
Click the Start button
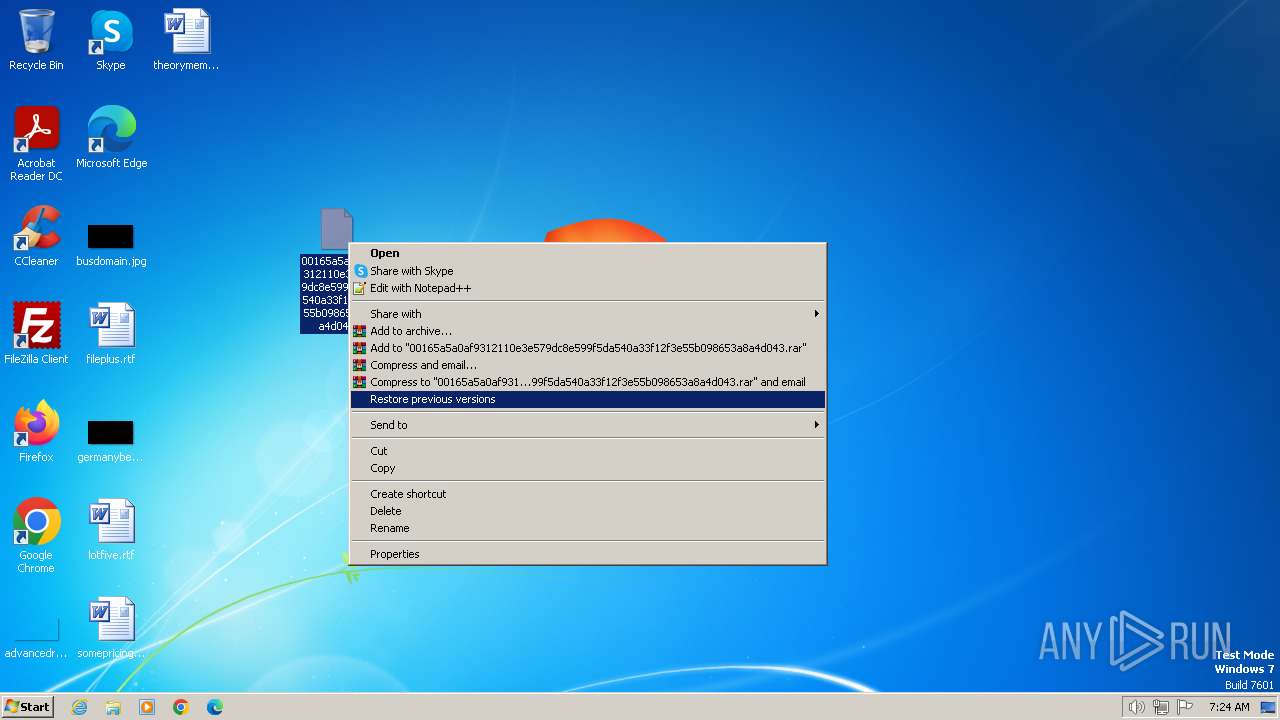[28, 707]
